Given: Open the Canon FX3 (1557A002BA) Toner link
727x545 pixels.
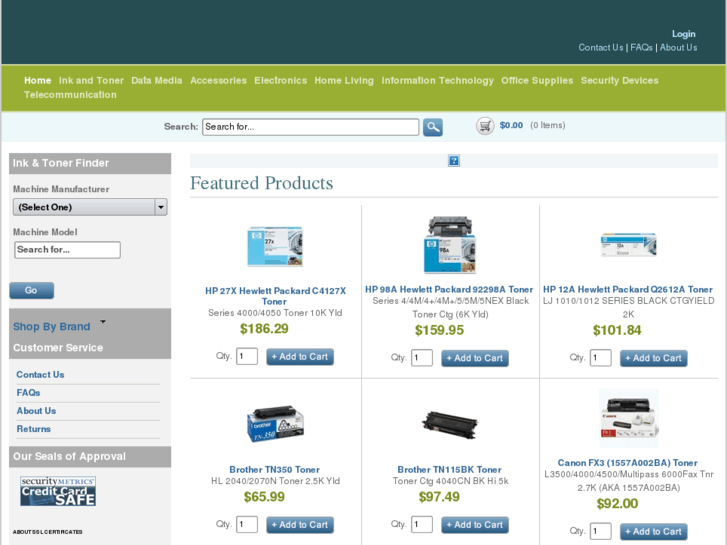Looking at the screenshot, I should (627, 463).
